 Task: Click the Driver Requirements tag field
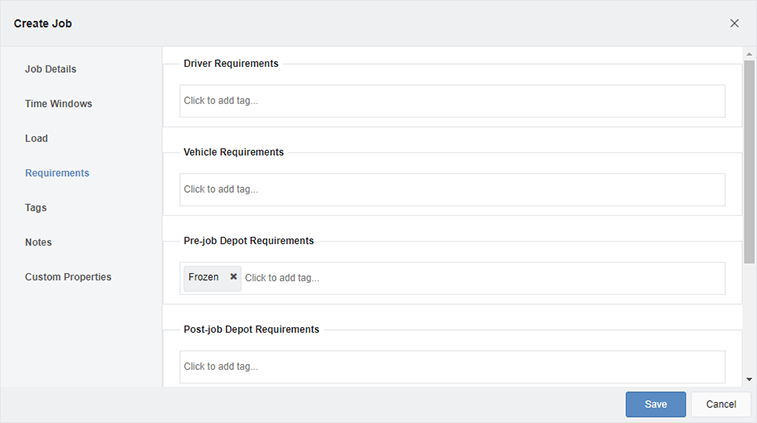(452, 101)
